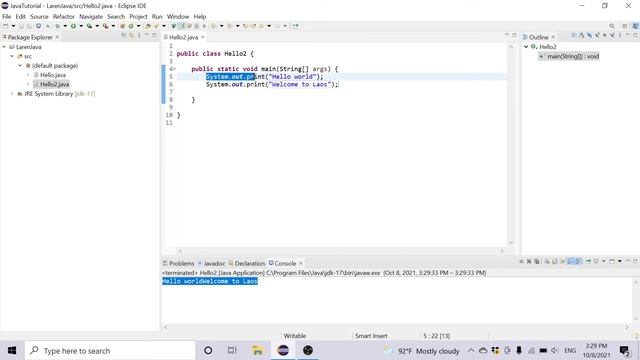This screenshot has width=640, height=360.
Task: Open the Run dropdown arrow in toolbar
Action: coord(81,26)
